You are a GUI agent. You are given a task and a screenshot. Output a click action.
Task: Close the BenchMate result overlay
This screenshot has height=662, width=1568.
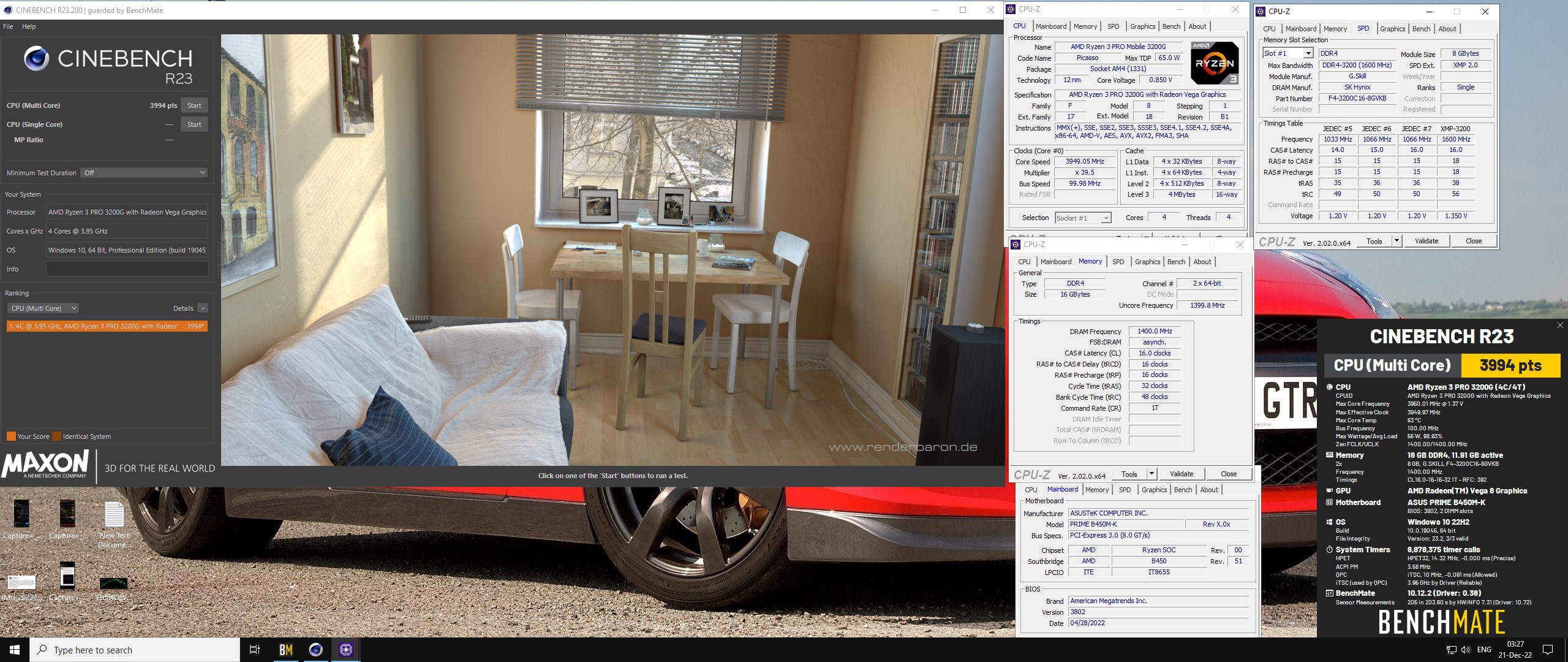pyautogui.click(x=1559, y=325)
